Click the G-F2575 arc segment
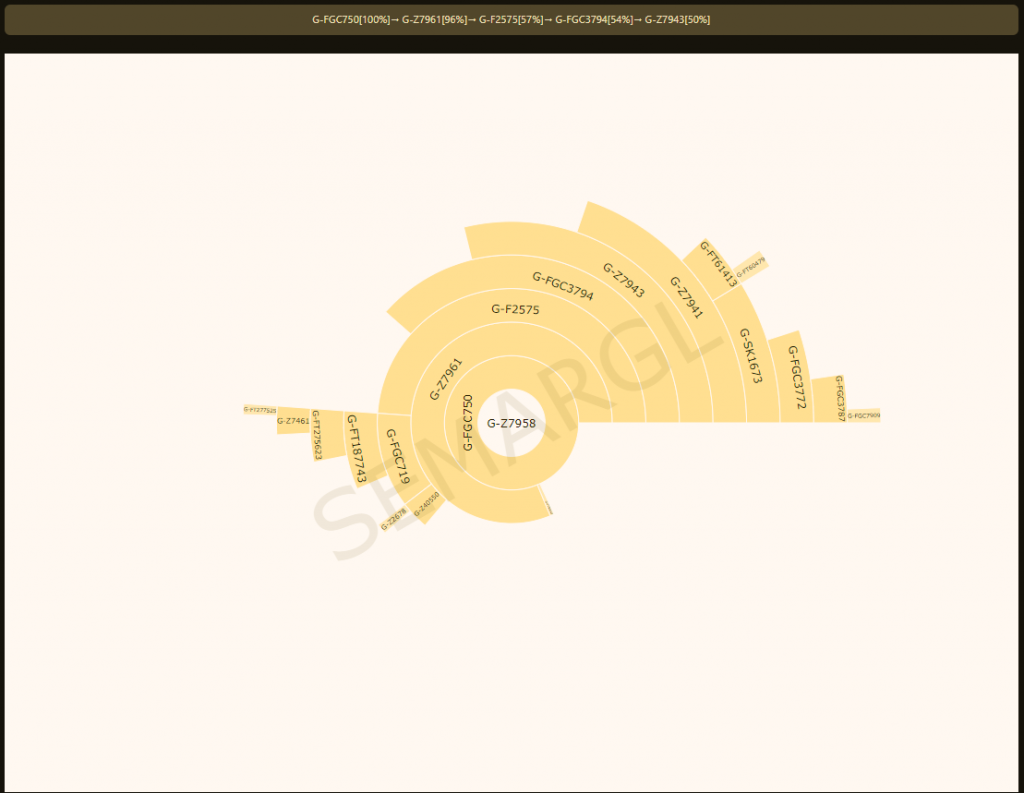This screenshot has height=793, width=1024. pos(515,310)
